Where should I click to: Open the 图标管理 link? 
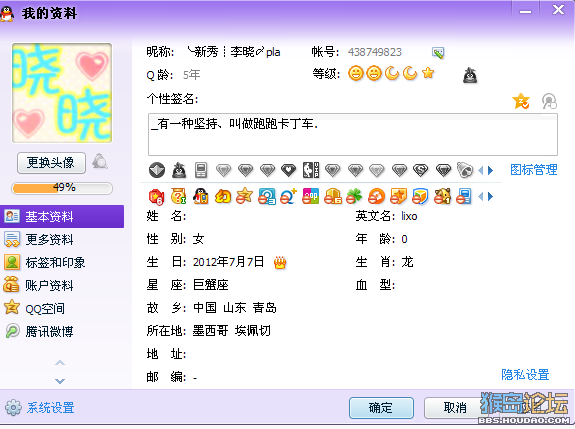click(x=534, y=170)
